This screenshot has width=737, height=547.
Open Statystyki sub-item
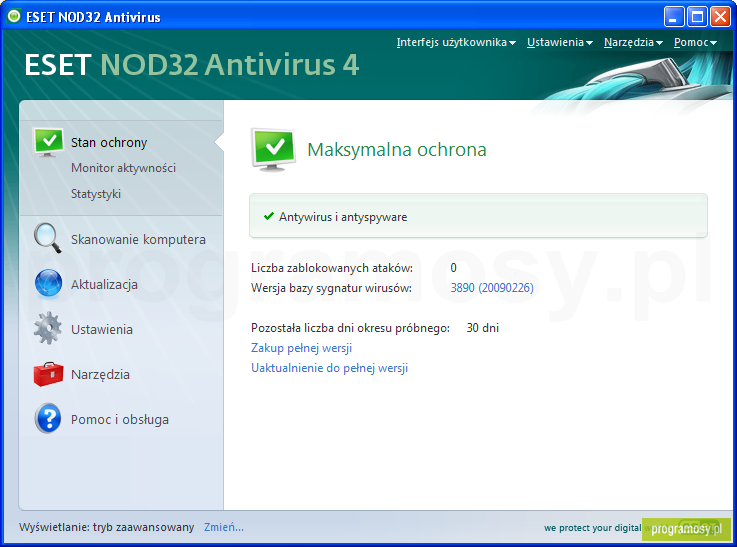96,194
